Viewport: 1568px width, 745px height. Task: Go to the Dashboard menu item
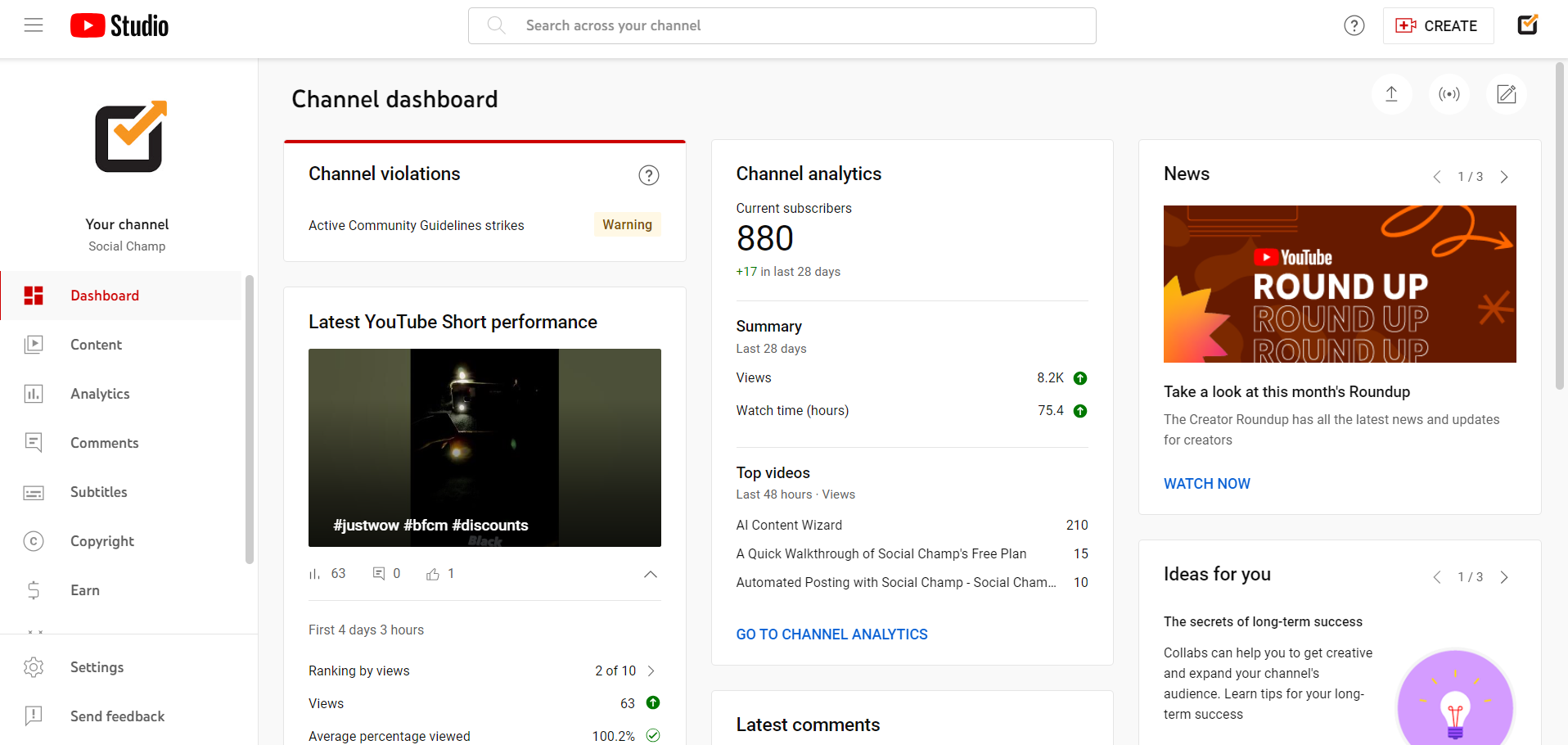tap(104, 296)
